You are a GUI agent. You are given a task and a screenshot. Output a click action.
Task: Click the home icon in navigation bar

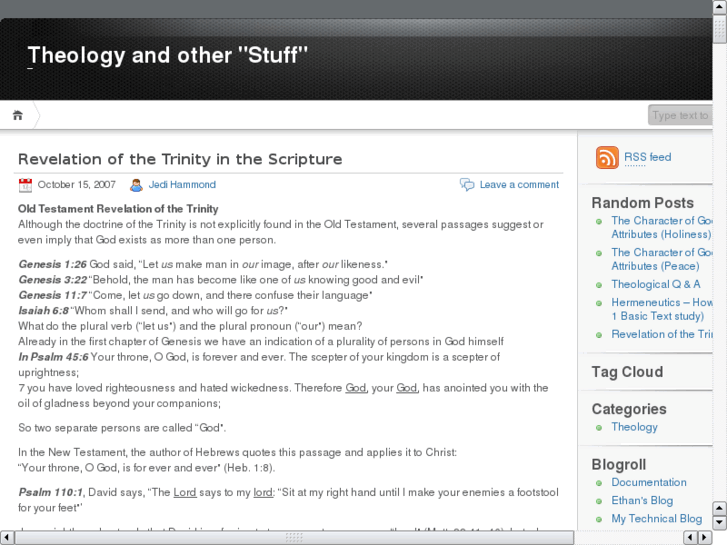click(18, 115)
